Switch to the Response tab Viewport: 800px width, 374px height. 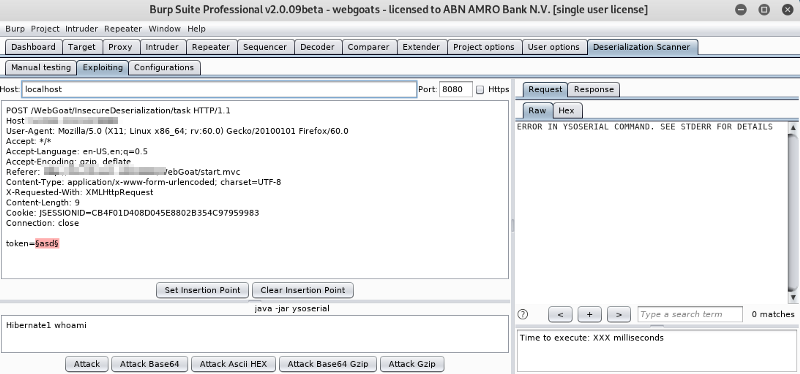click(594, 89)
